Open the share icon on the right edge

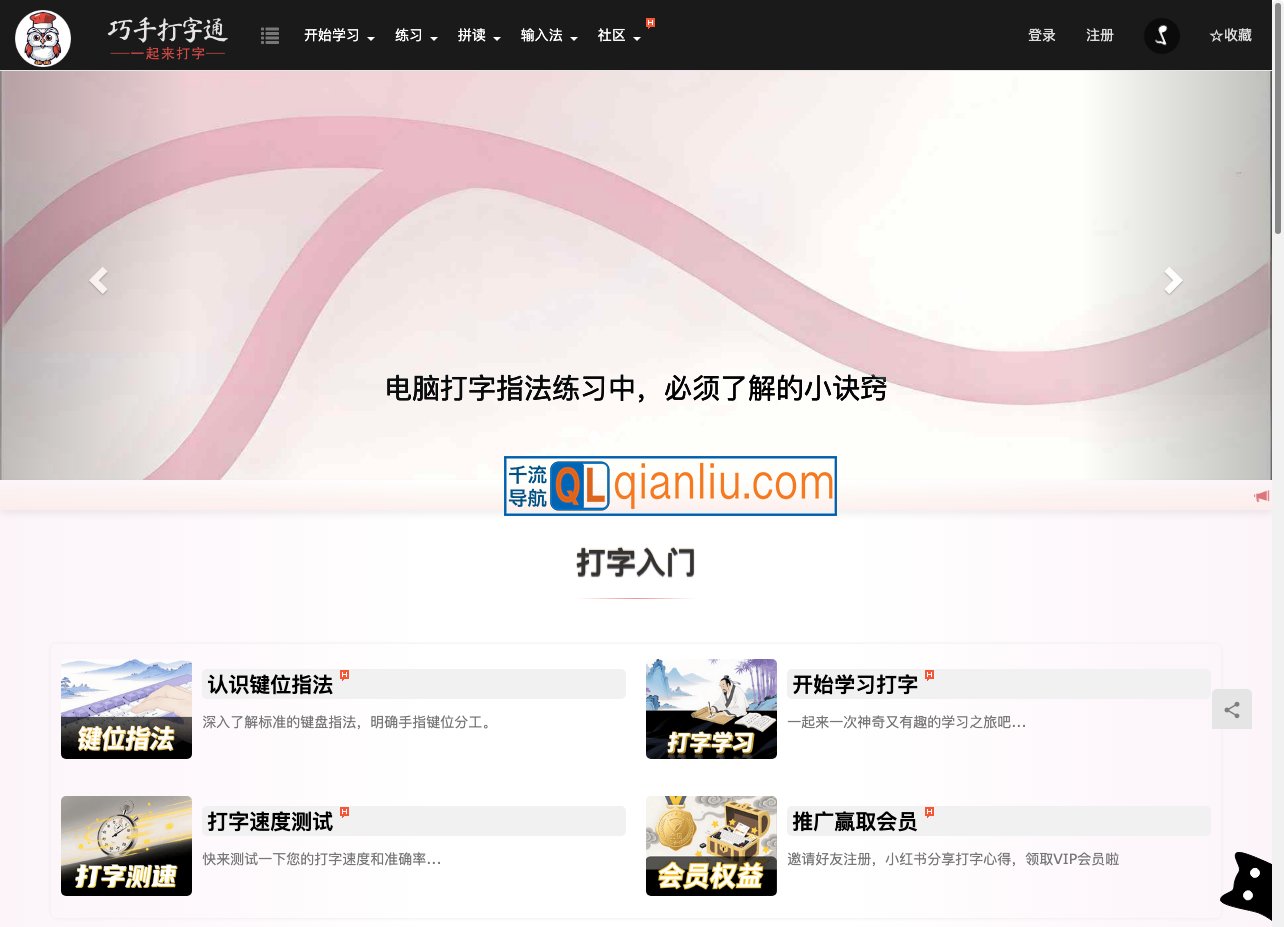pos(1231,709)
